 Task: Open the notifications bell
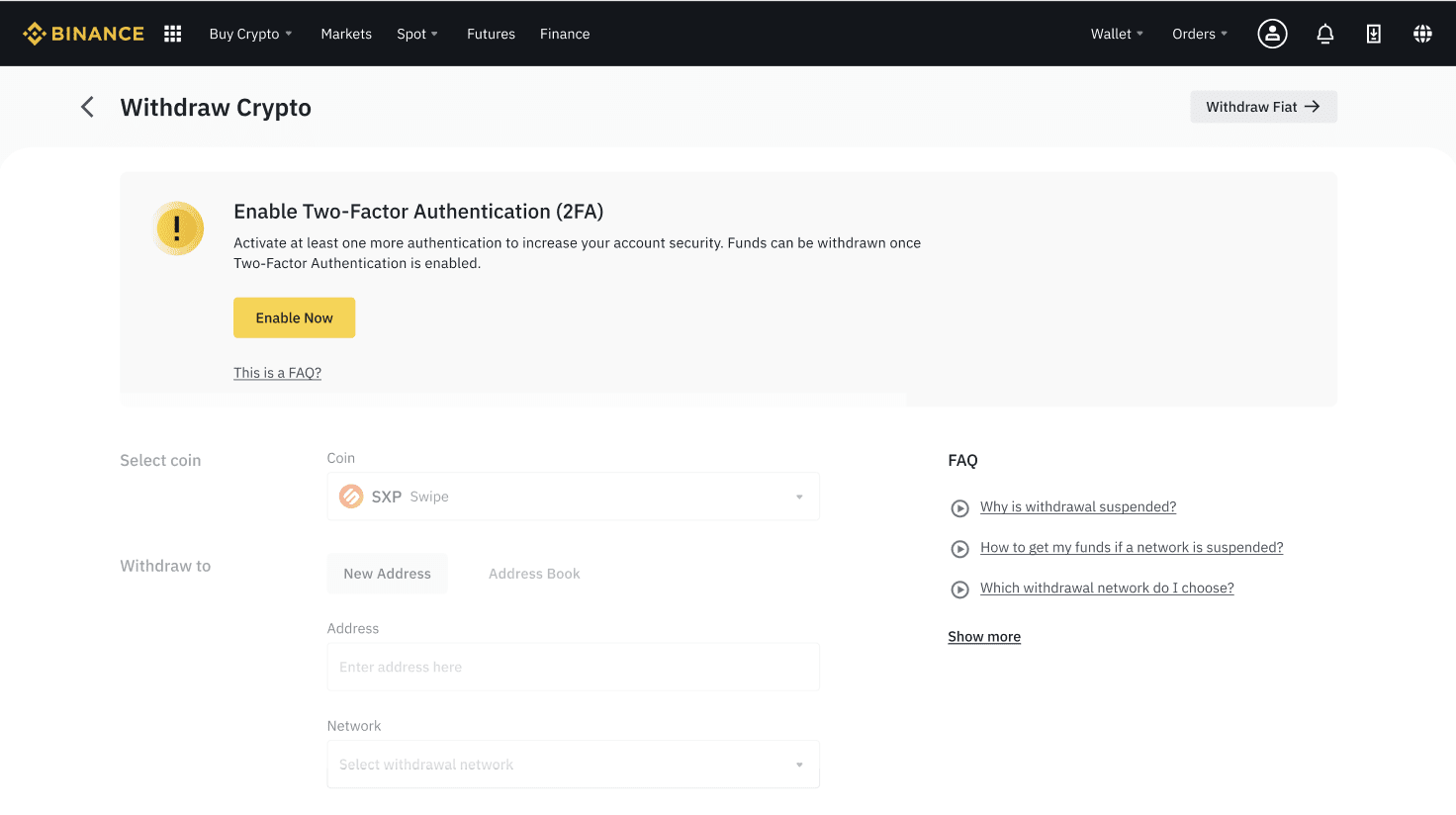coord(1325,34)
